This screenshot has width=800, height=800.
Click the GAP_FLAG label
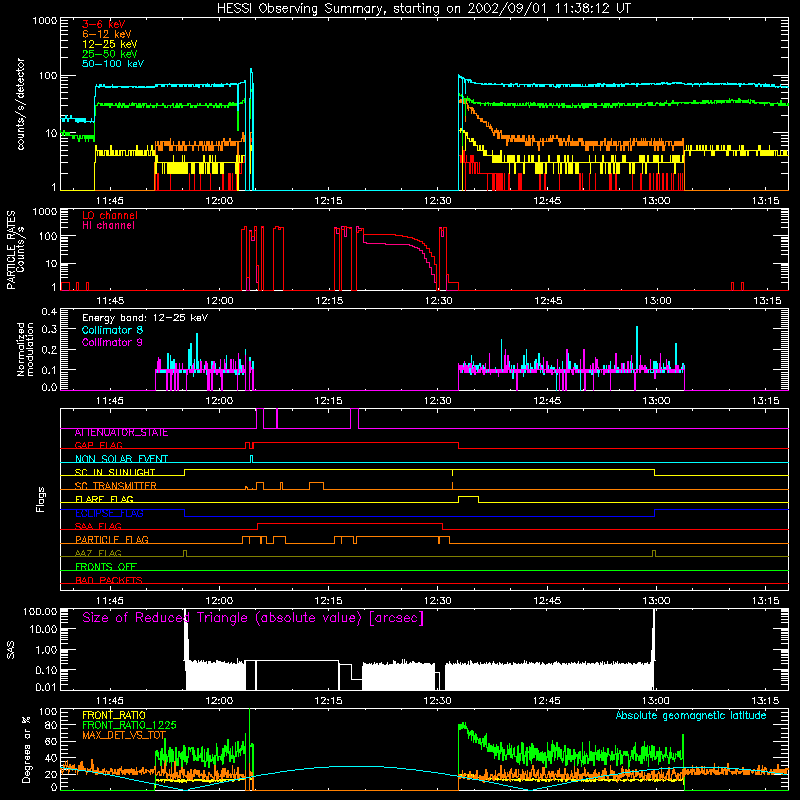click(x=98, y=445)
